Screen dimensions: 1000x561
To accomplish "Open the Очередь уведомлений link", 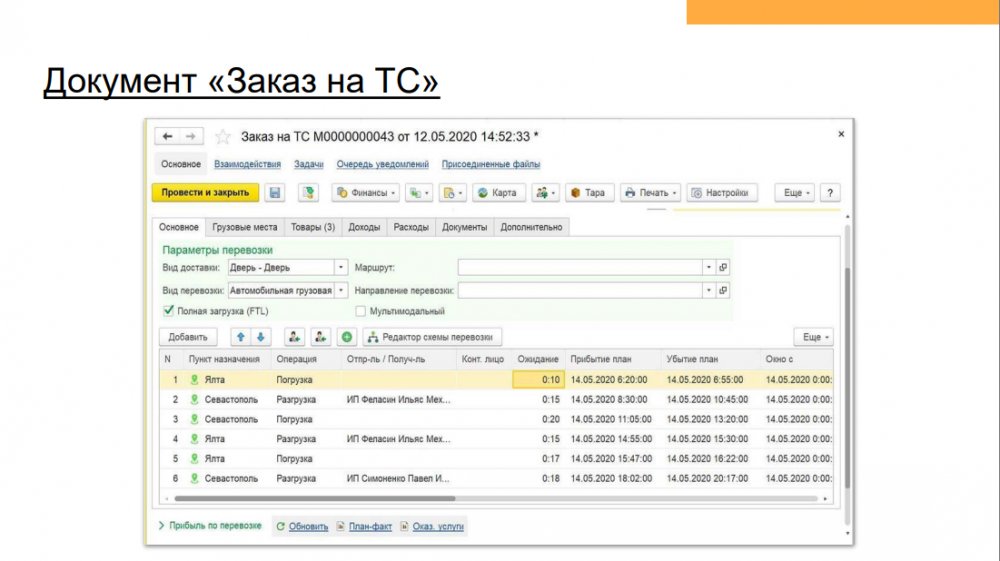I will pyautogui.click(x=382, y=164).
